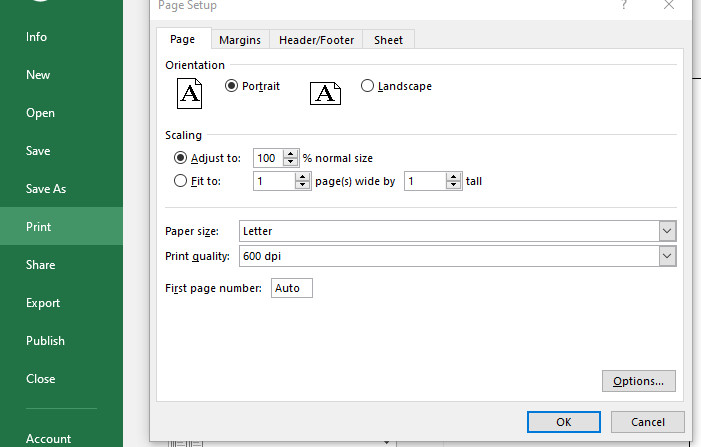
Task: Cancel the Page Setup dialog
Action: [647, 422]
